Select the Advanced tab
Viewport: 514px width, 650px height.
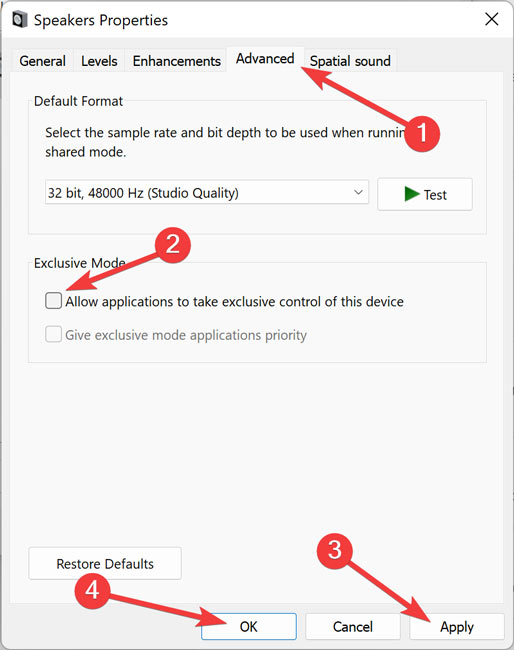pos(265,59)
